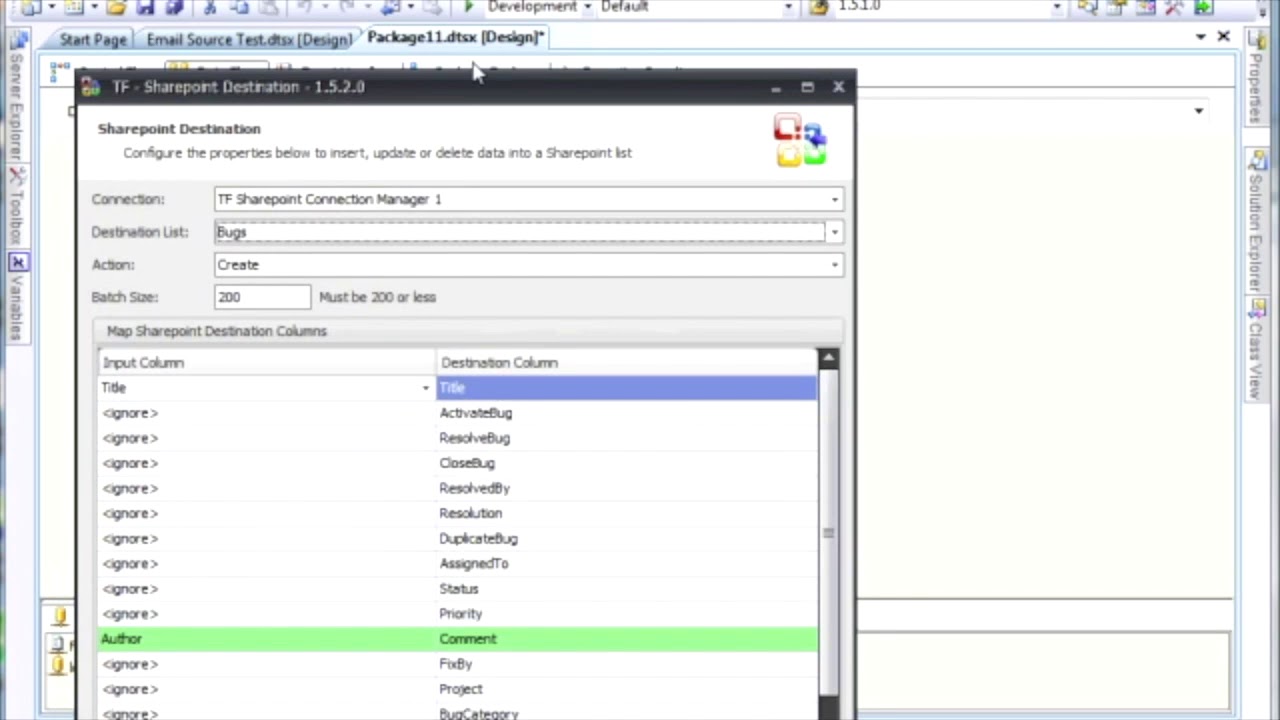The image size is (1280, 720).
Task: Click the Author input column cell
Action: click(267, 639)
